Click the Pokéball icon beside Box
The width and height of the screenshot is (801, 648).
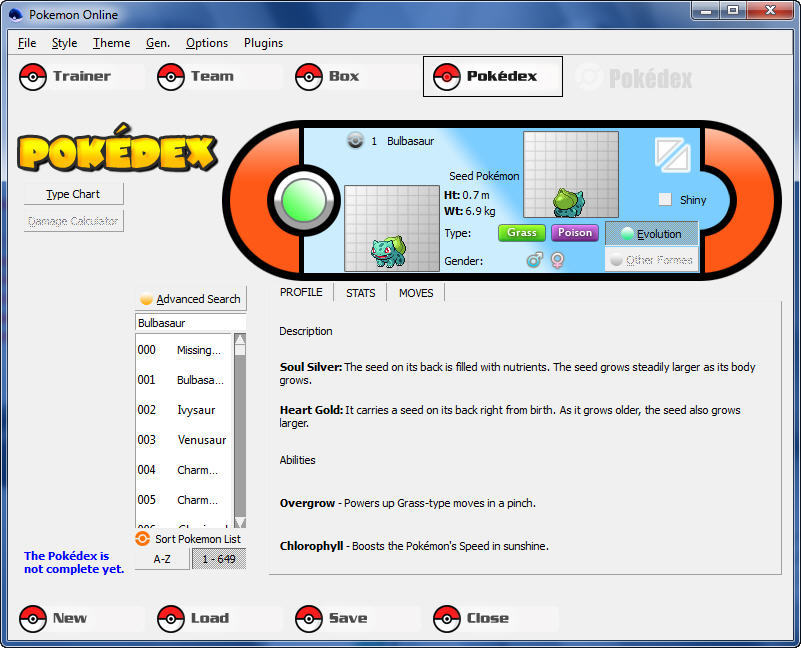(x=309, y=76)
